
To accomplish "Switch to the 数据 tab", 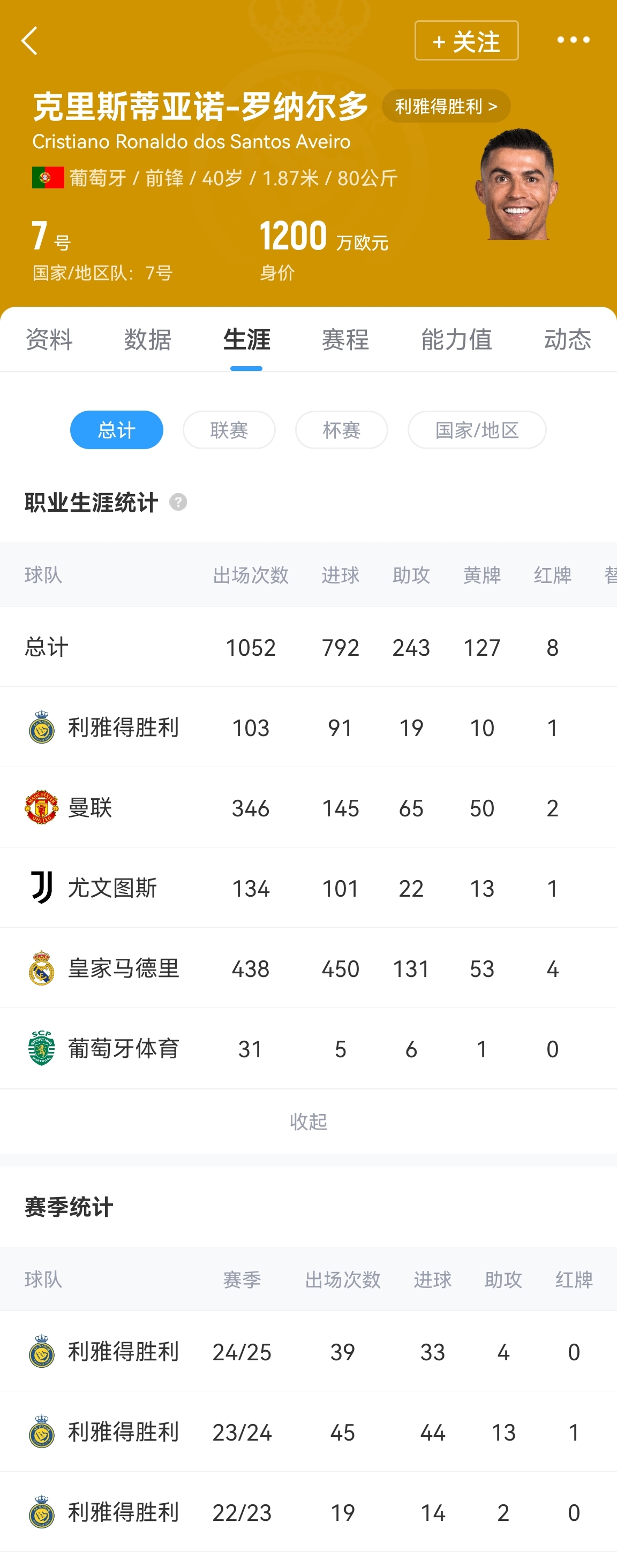I will point(147,339).
